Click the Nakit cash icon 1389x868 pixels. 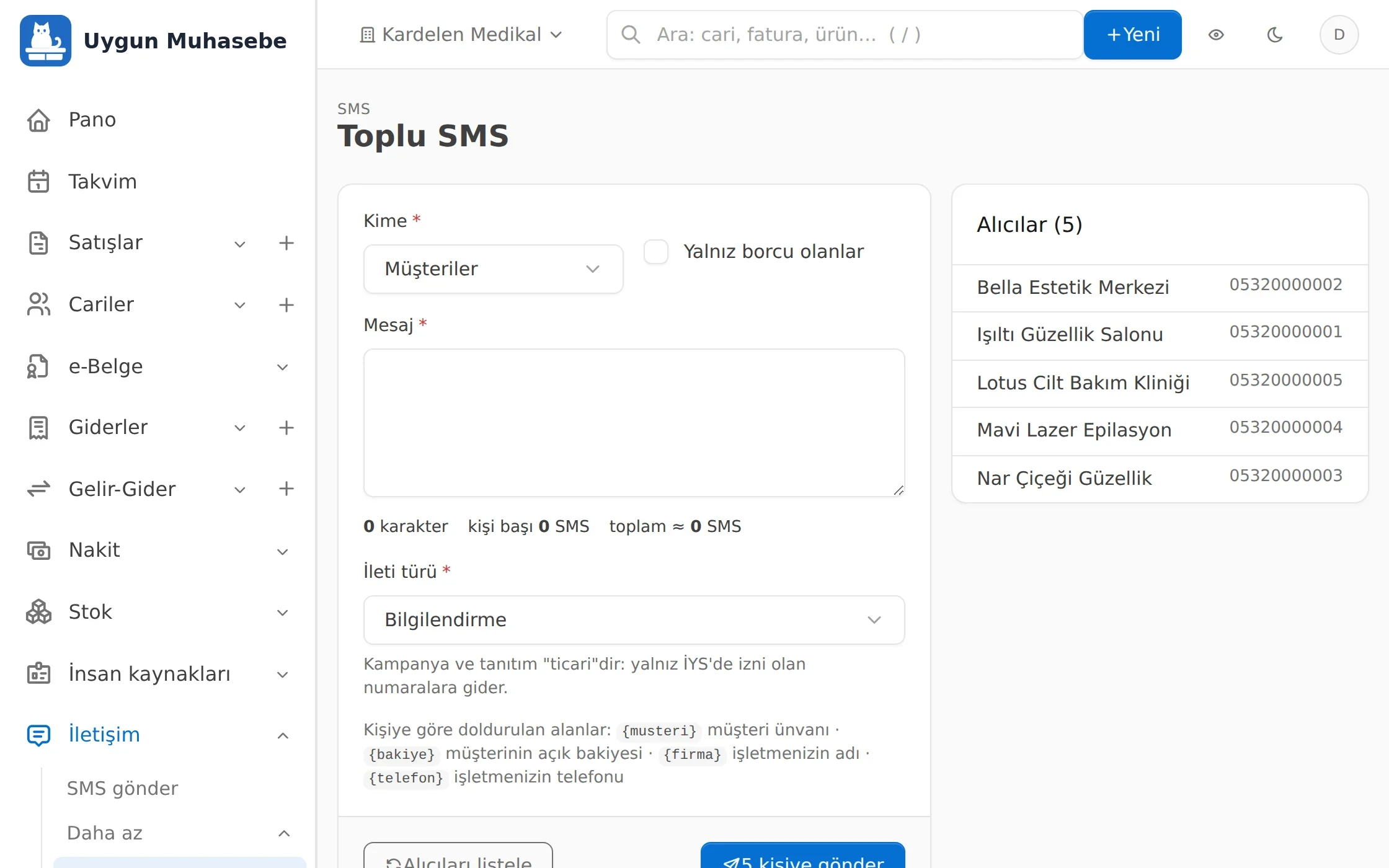pyautogui.click(x=38, y=550)
